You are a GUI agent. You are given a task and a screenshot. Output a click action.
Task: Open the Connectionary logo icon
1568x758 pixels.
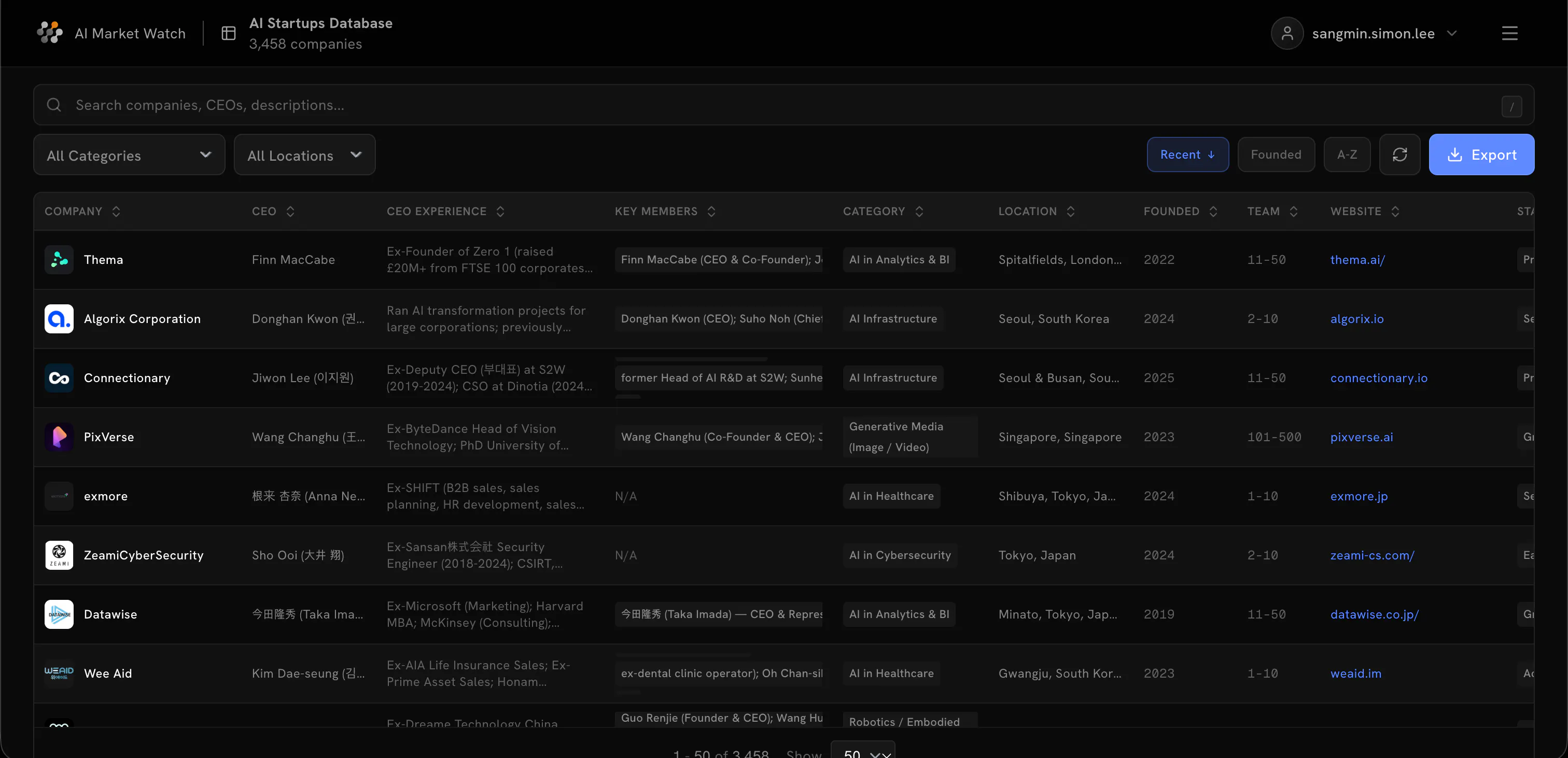click(59, 377)
